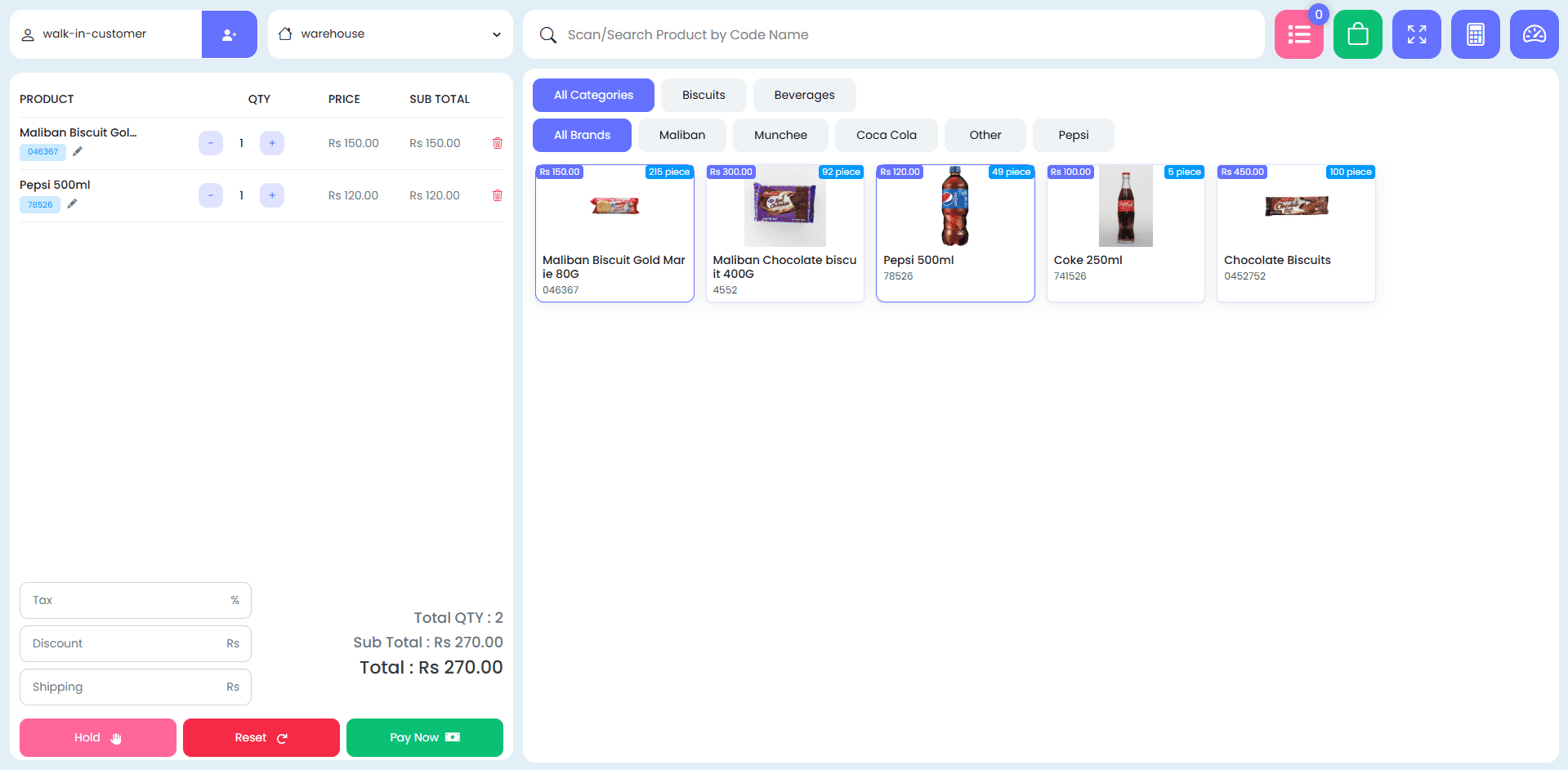Click the Reset button
The height and width of the screenshot is (770, 1568).
point(261,737)
